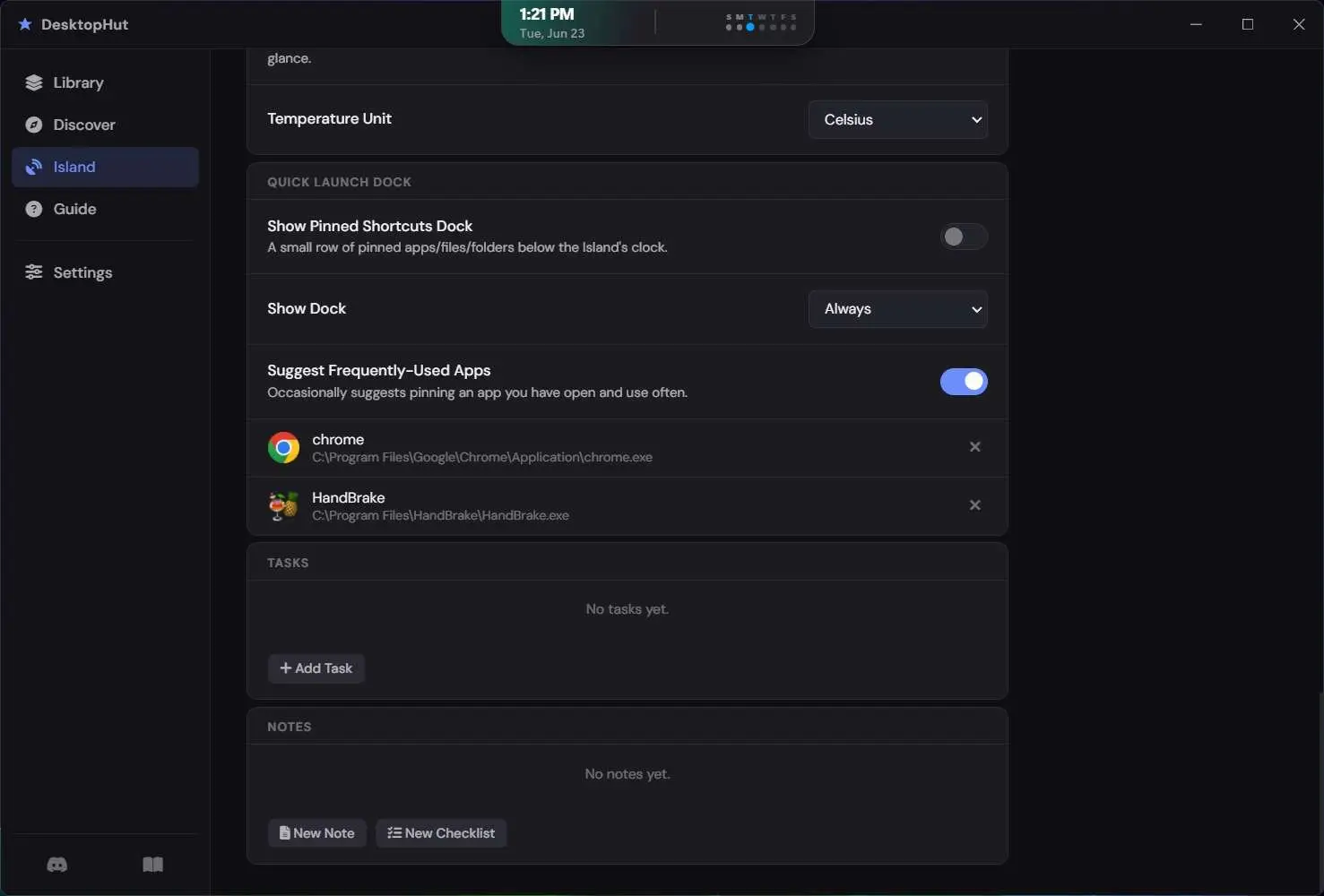The image size is (1324, 896).
Task: Create a New Checklist
Action: click(x=441, y=833)
